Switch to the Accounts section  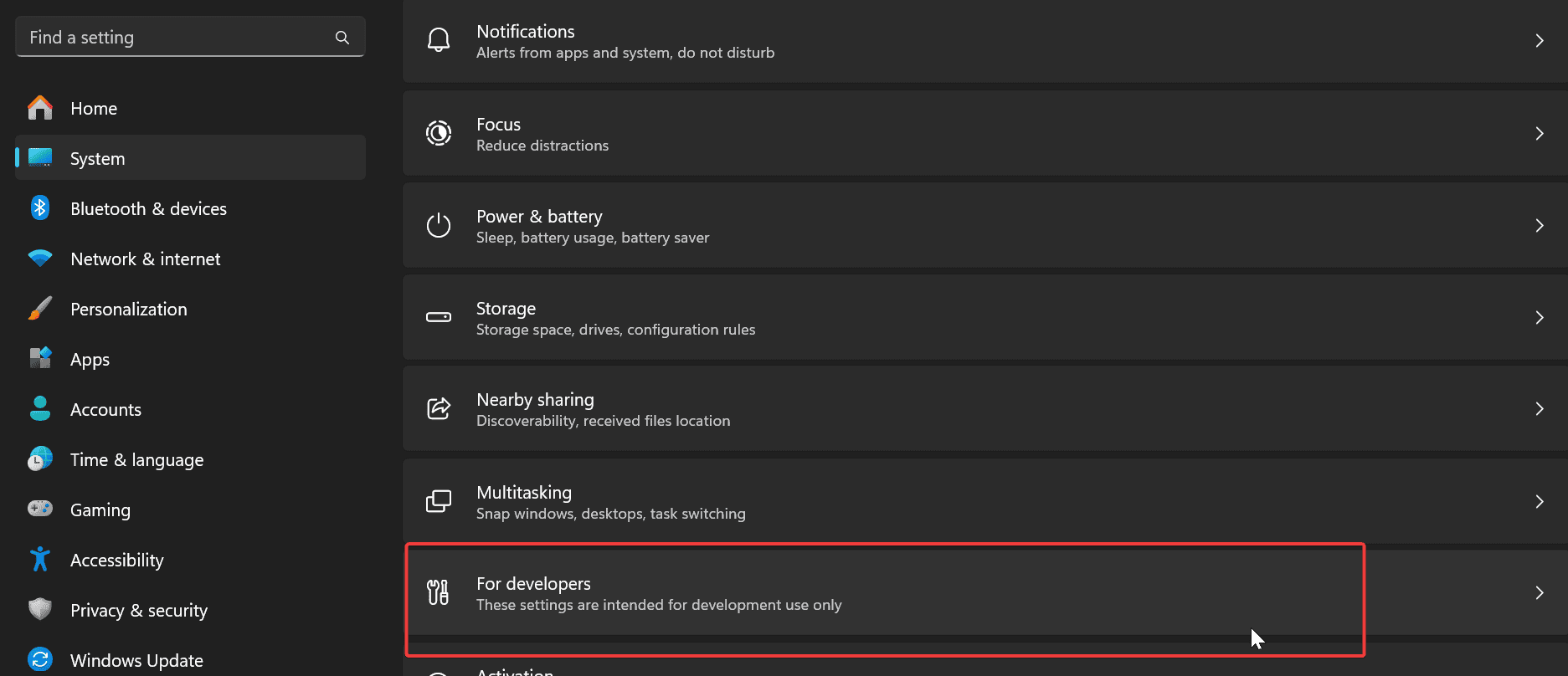[105, 408]
